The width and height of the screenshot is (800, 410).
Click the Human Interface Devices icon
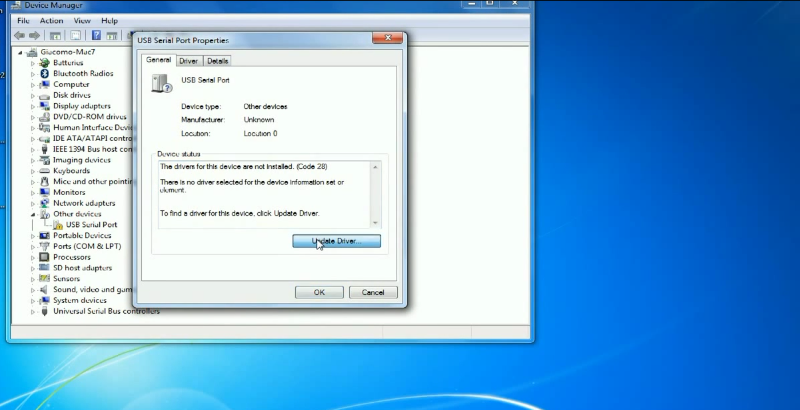pos(44,127)
